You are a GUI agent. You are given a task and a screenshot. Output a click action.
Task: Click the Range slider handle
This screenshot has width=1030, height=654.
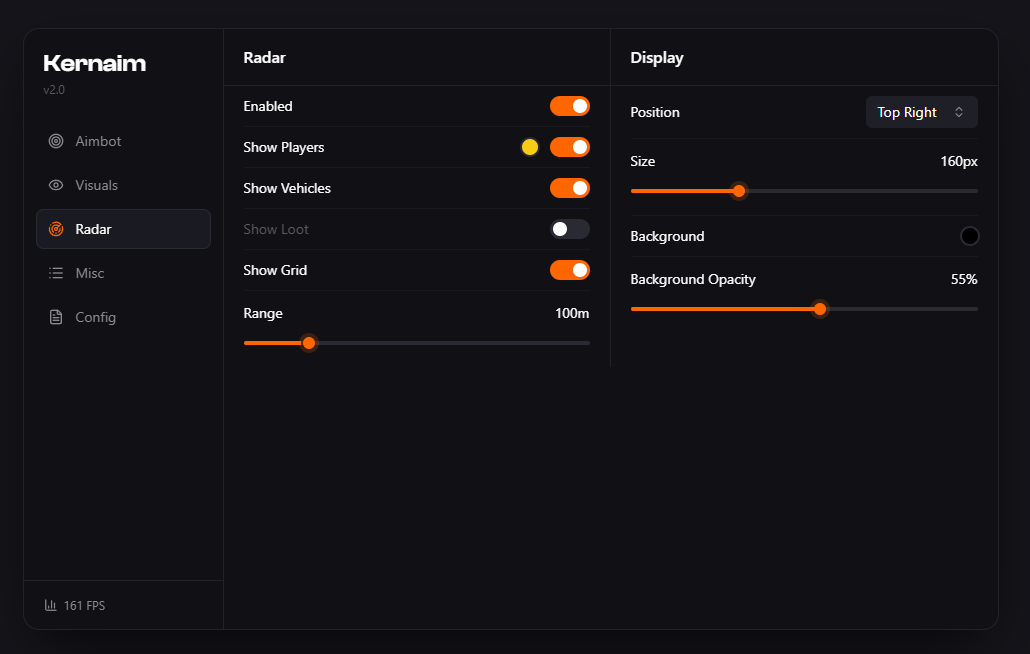309,343
